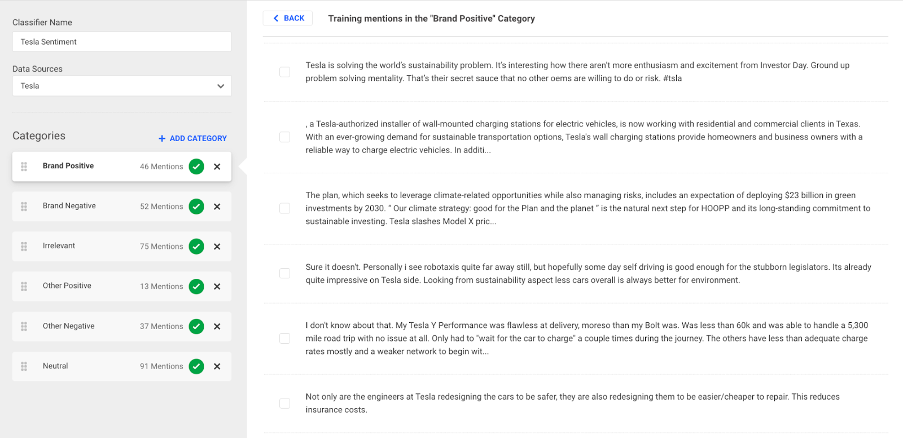The height and width of the screenshot is (438, 904).
Task: Click the green checkmark beside Other Negative
Action: click(197, 326)
